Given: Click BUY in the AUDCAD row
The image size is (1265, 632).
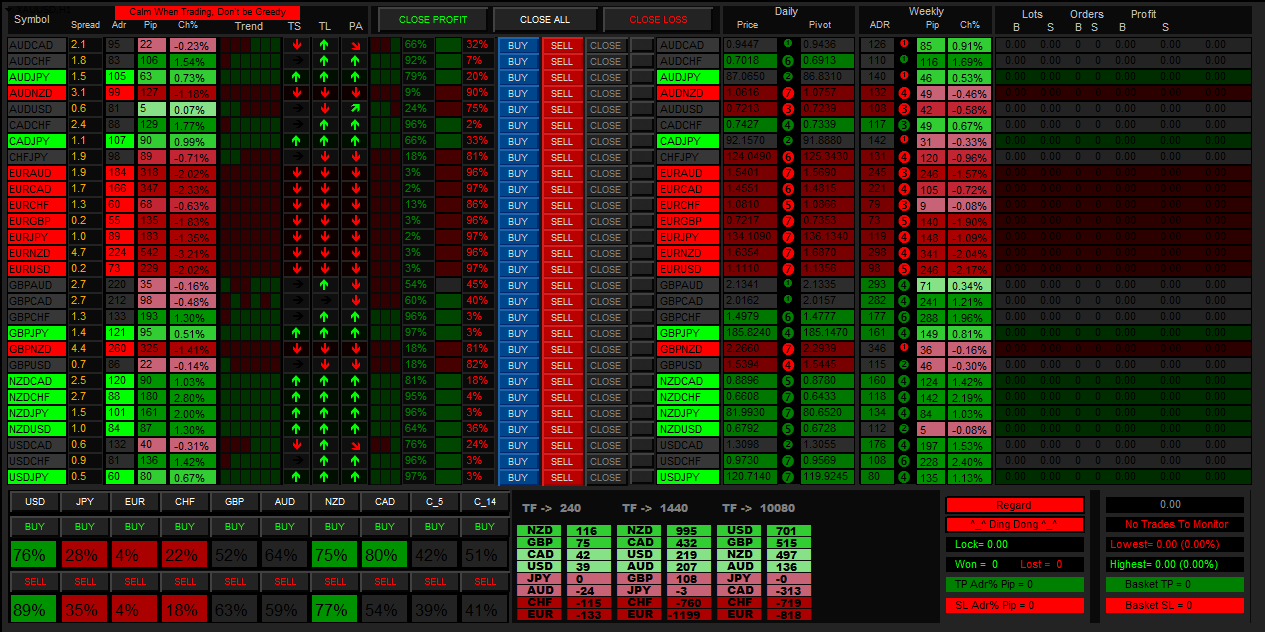Looking at the screenshot, I should (518, 45).
